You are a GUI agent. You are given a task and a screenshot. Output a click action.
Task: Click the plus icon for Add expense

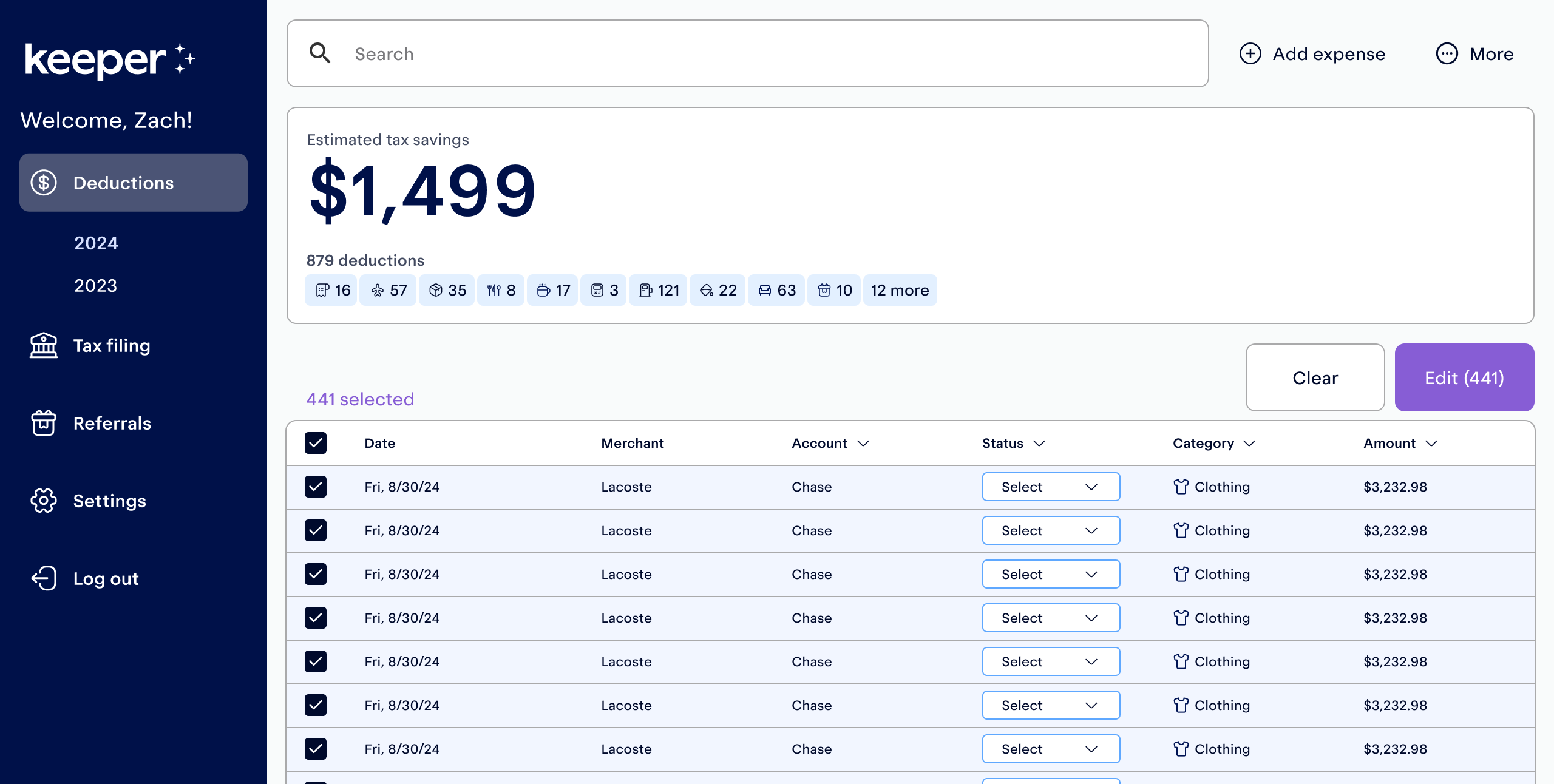coord(1250,53)
